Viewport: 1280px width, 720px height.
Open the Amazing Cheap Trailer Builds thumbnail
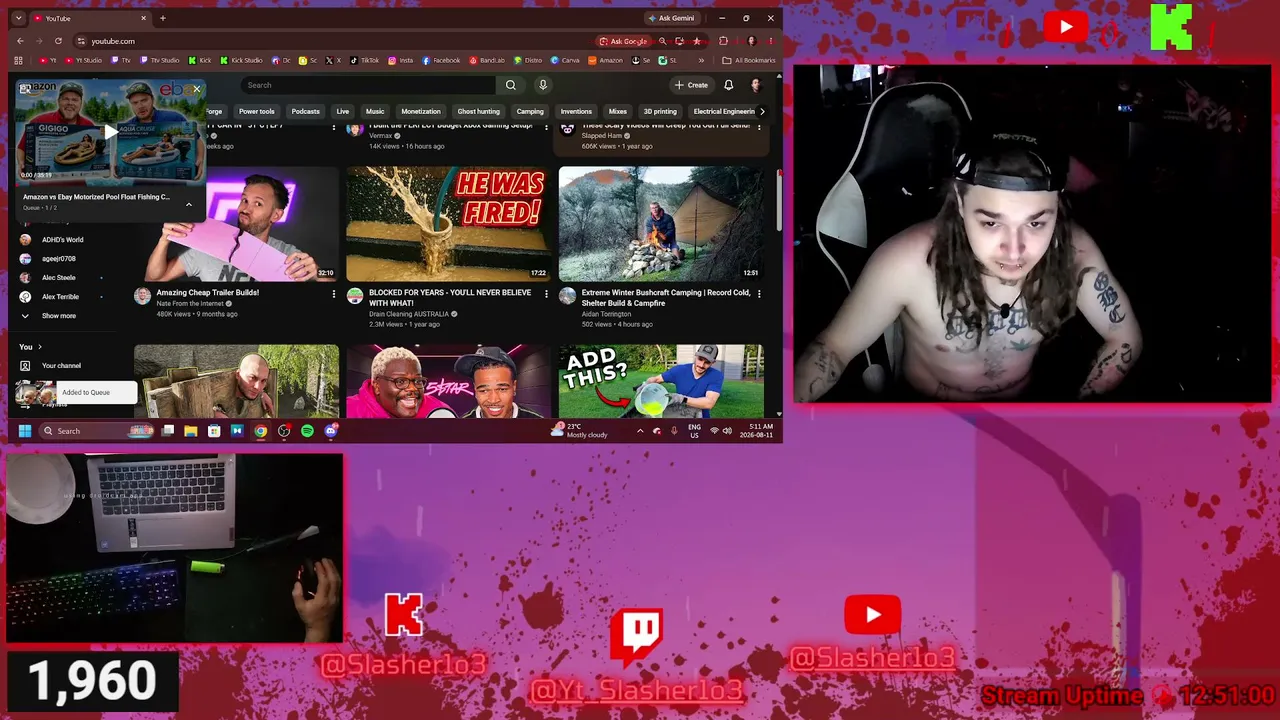(236, 224)
